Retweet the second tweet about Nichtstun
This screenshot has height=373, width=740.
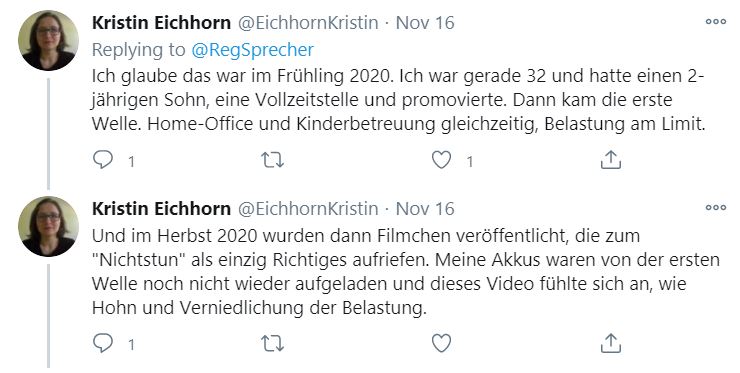pos(273,344)
